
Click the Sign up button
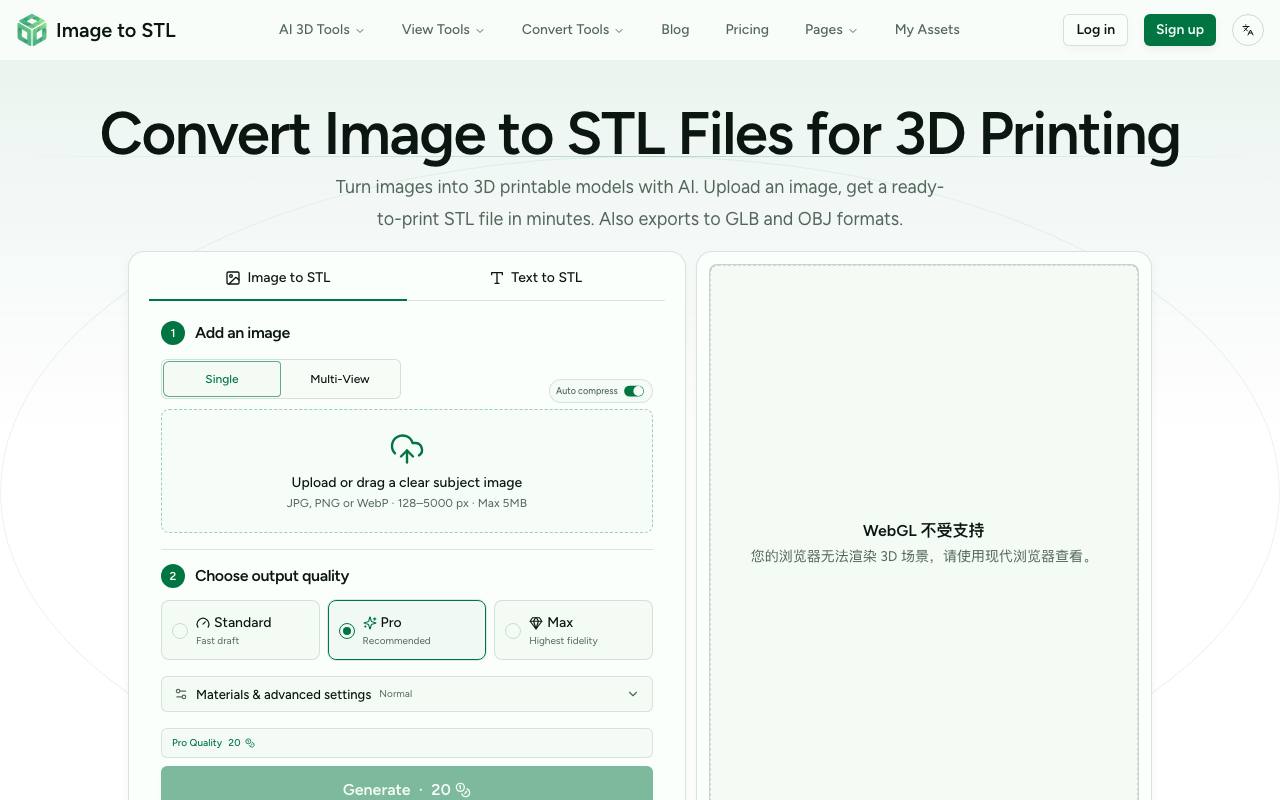[1180, 30]
